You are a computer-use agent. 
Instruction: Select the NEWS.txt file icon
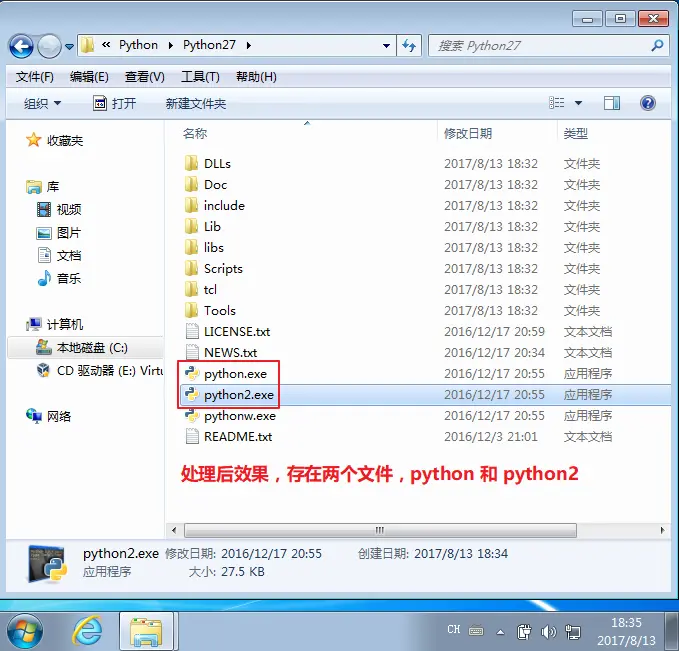pyautogui.click(x=192, y=352)
